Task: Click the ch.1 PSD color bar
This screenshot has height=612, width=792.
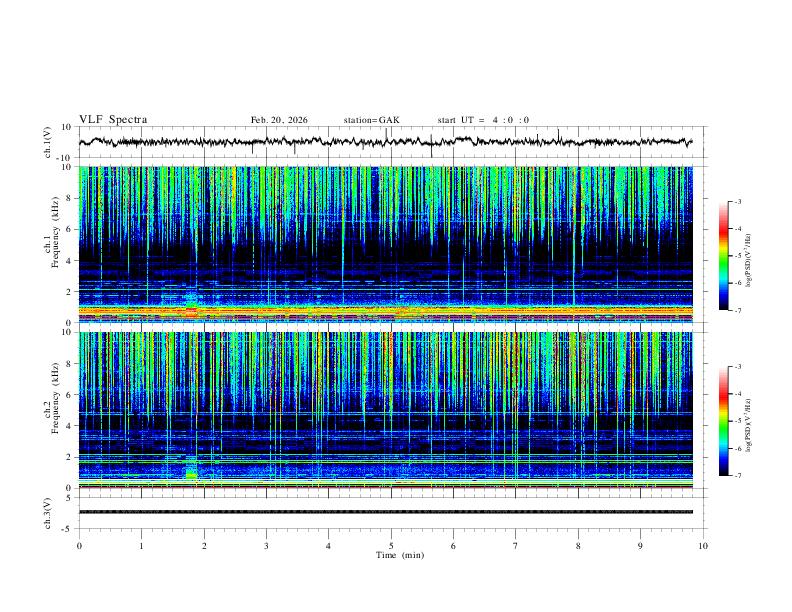Action: [723, 256]
